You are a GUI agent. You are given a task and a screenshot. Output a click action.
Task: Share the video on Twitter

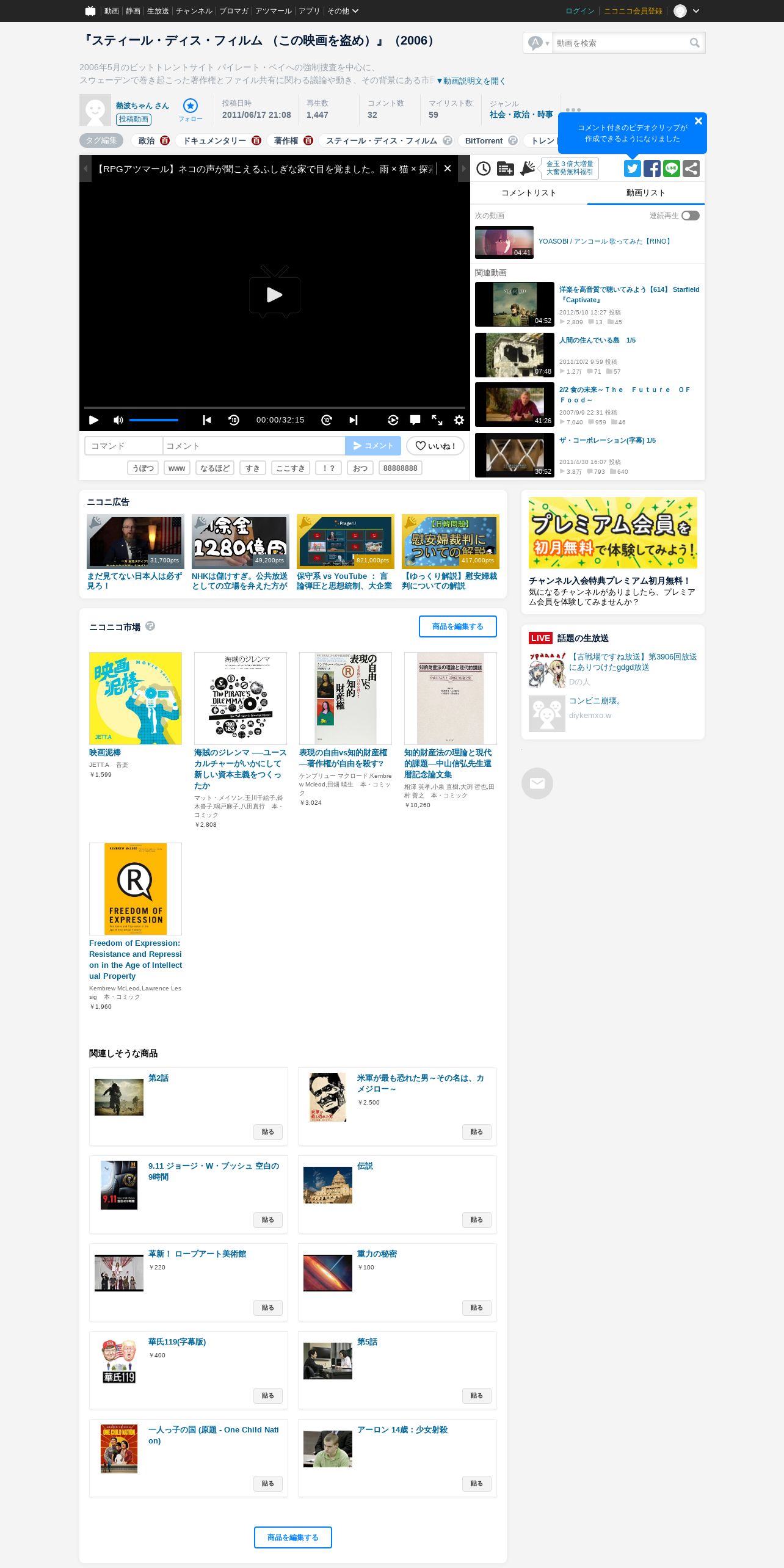[x=633, y=169]
